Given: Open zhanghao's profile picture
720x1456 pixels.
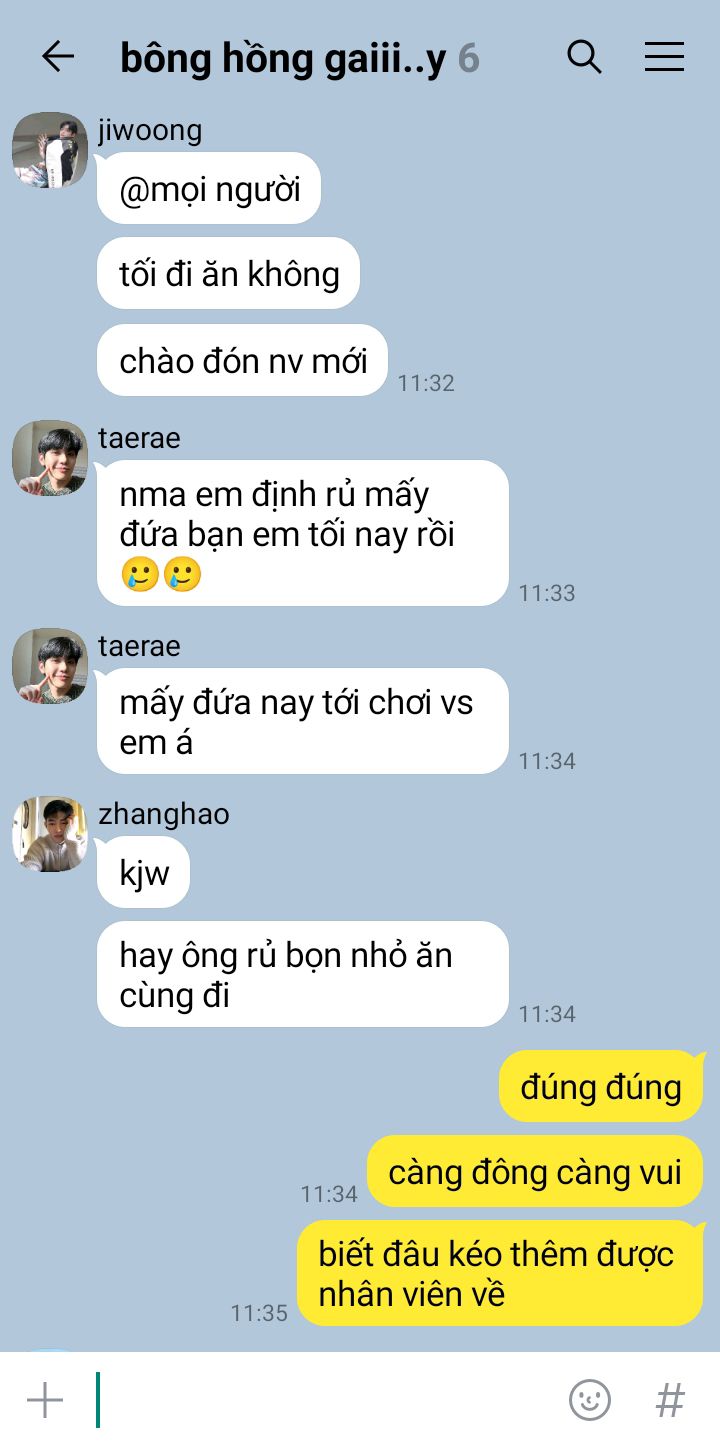Looking at the screenshot, I should click(50, 834).
